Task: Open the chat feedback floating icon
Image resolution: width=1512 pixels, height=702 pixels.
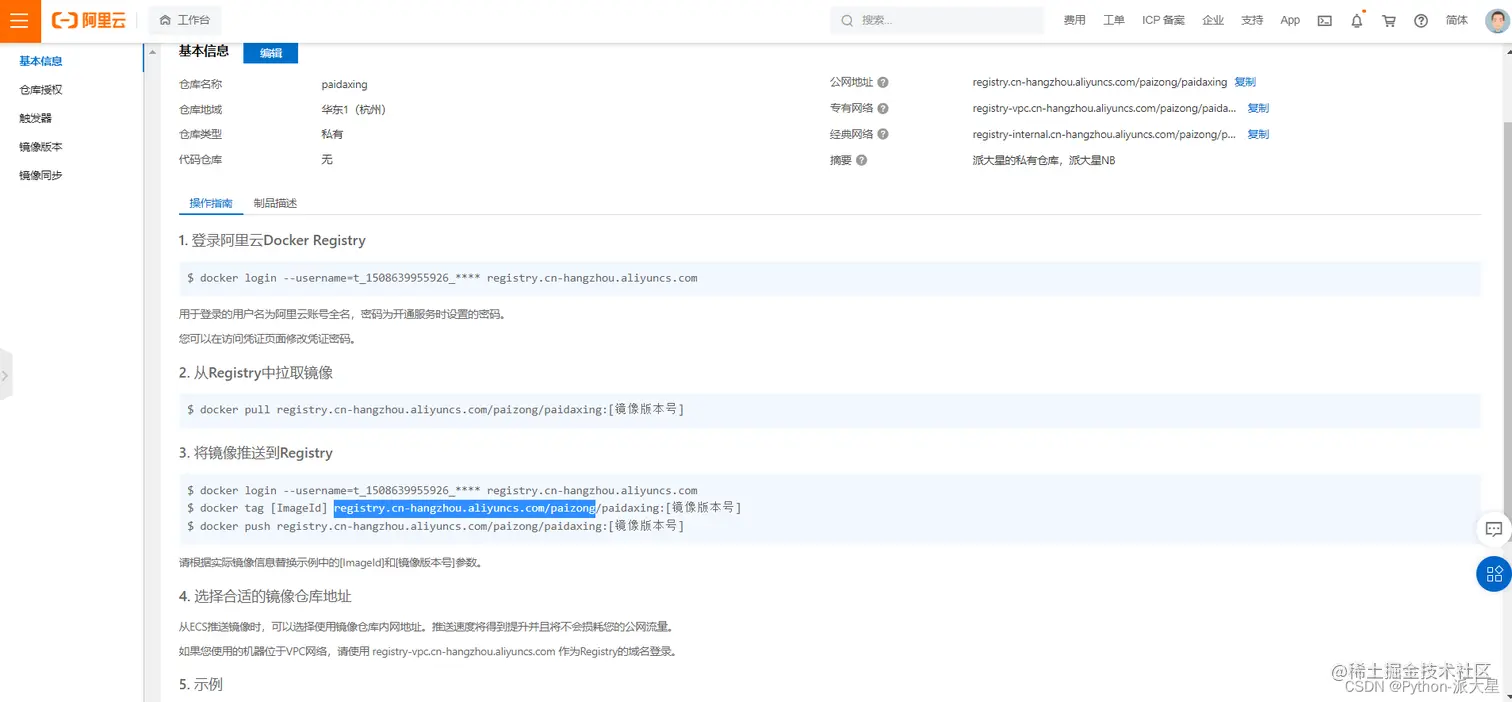Action: click(1494, 529)
